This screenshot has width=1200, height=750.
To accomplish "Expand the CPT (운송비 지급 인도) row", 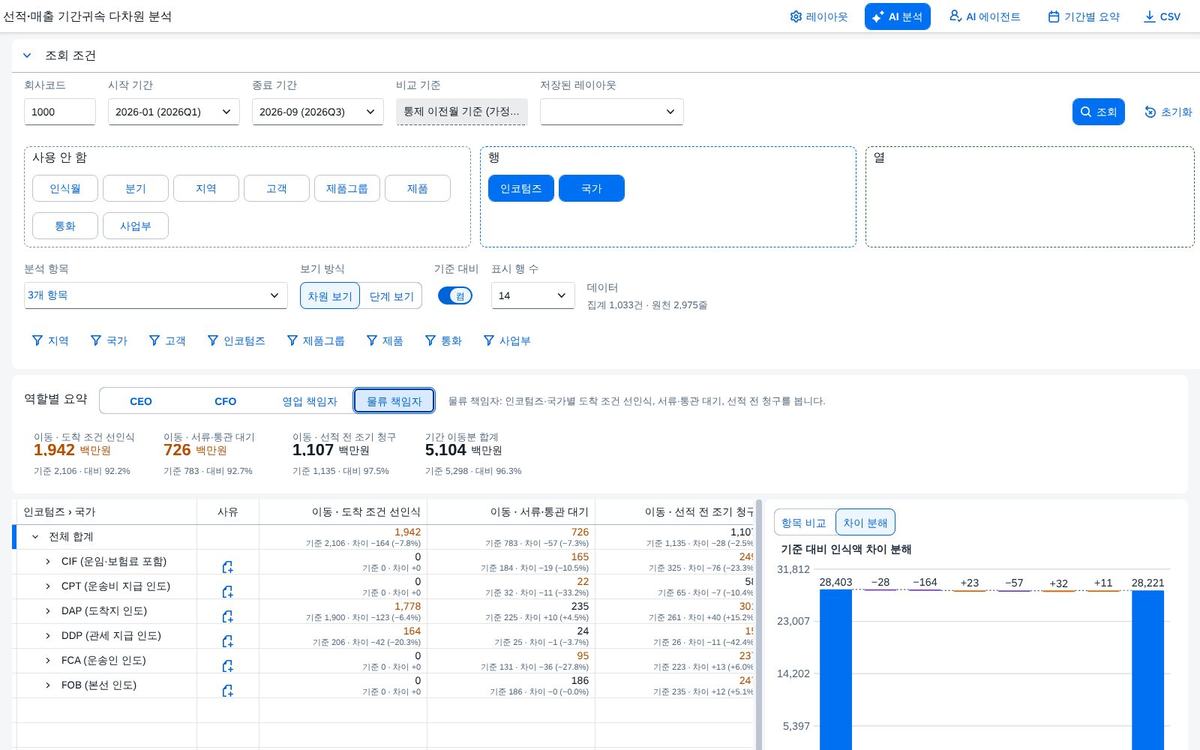I will [x=47, y=586].
